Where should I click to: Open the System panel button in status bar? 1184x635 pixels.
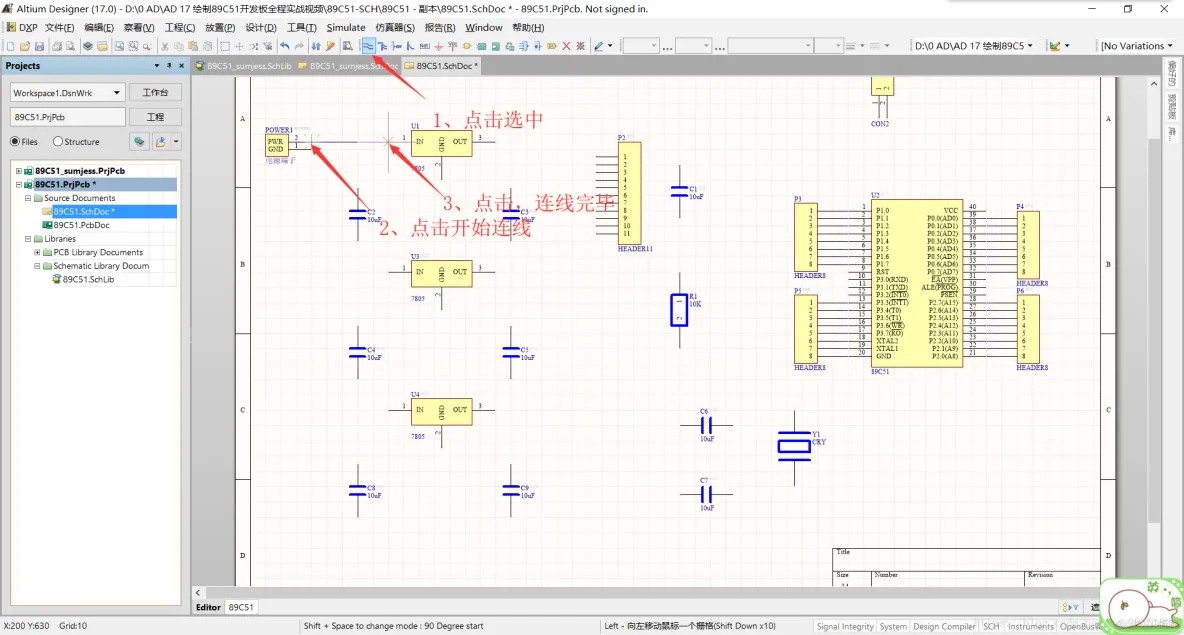(893, 626)
